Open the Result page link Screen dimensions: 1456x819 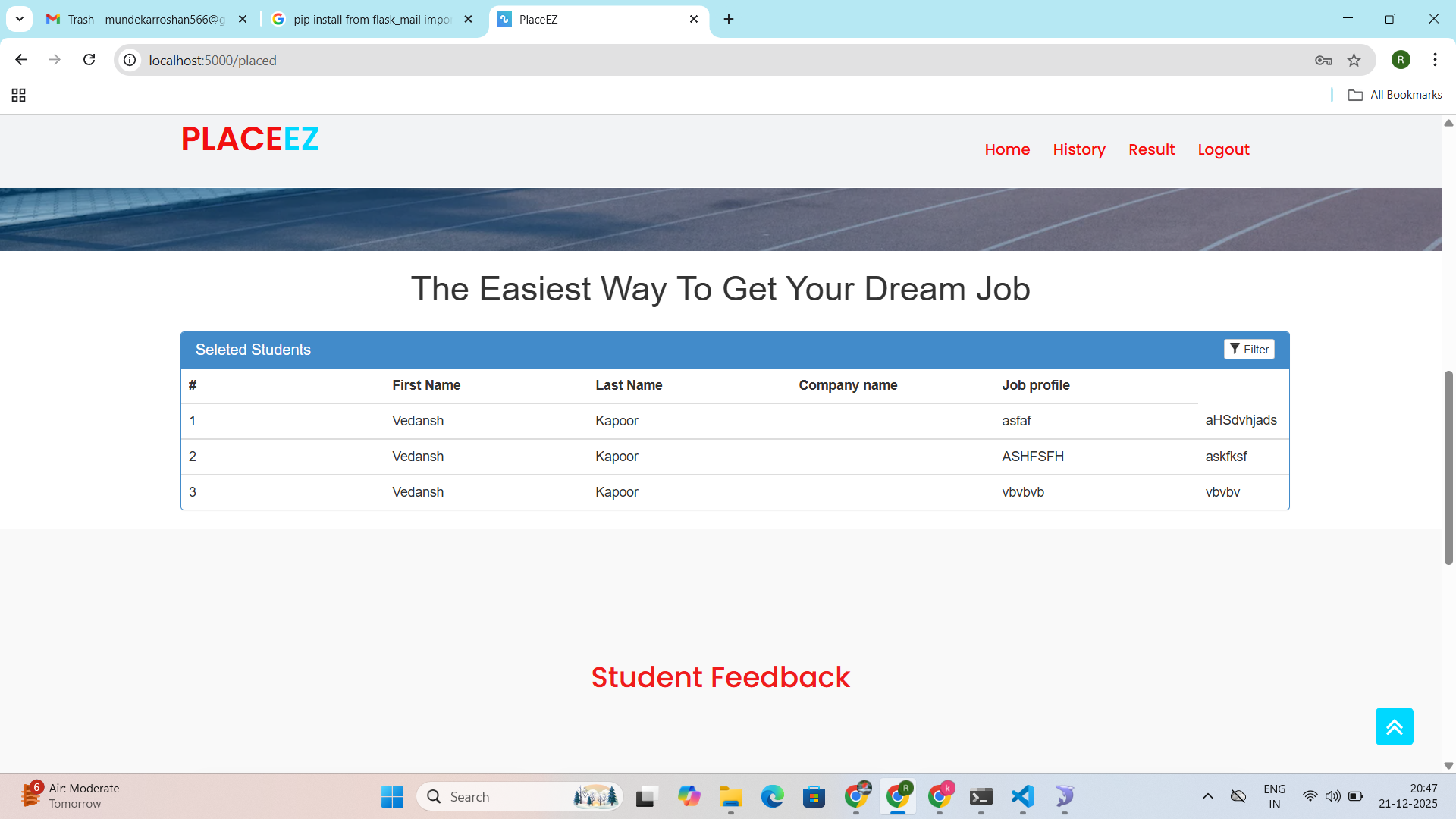pyautogui.click(x=1150, y=149)
